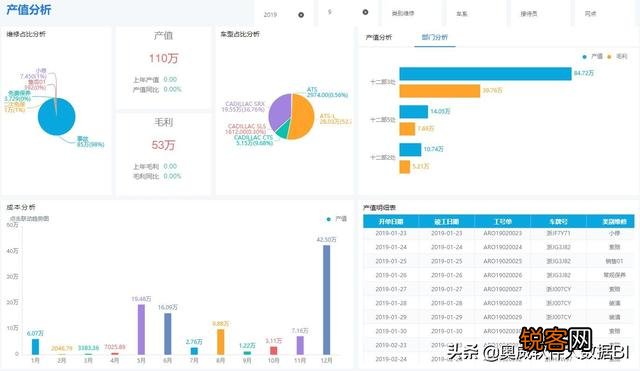The width and height of the screenshot is (640, 371).
Task: Click 常规保养 cell in ARO19020026 row
Action: (614, 275)
